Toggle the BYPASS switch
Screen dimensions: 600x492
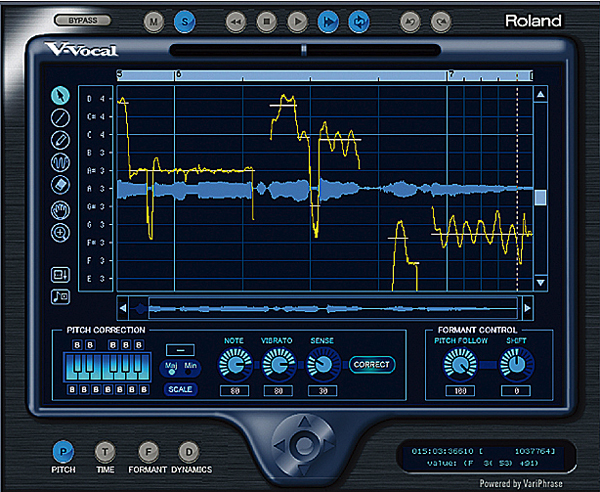82,20
